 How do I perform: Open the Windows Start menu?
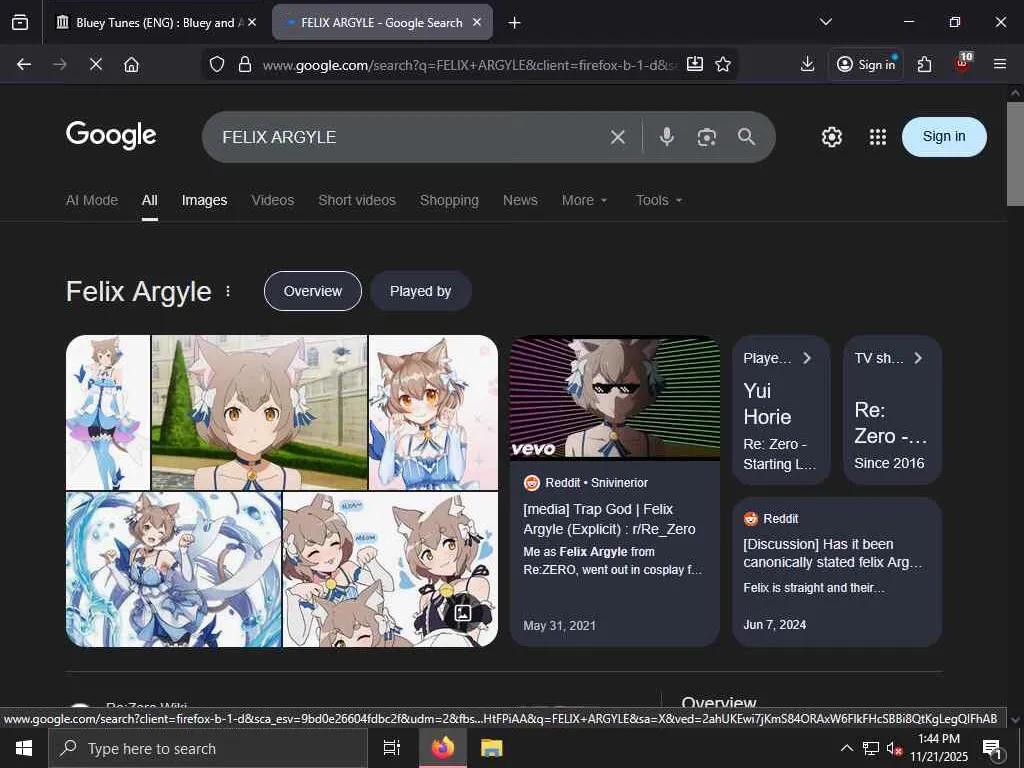(x=24, y=748)
